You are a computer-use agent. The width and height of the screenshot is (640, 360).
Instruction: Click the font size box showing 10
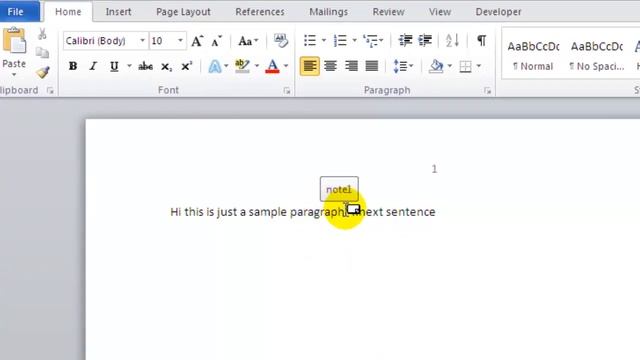162,41
